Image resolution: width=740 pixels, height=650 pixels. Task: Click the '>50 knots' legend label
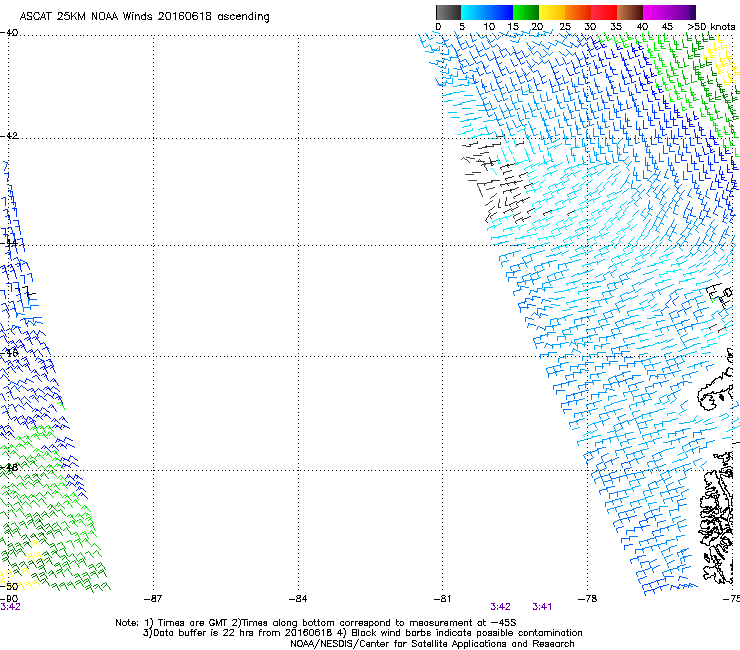point(711,27)
